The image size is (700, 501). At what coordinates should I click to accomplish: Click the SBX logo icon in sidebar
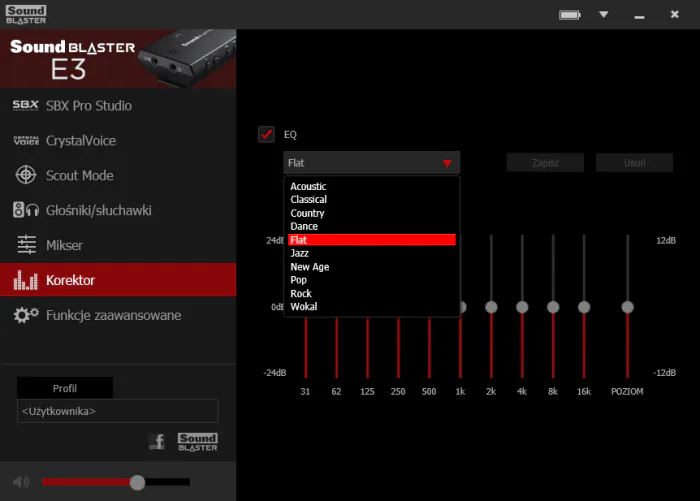tap(25, 105)
